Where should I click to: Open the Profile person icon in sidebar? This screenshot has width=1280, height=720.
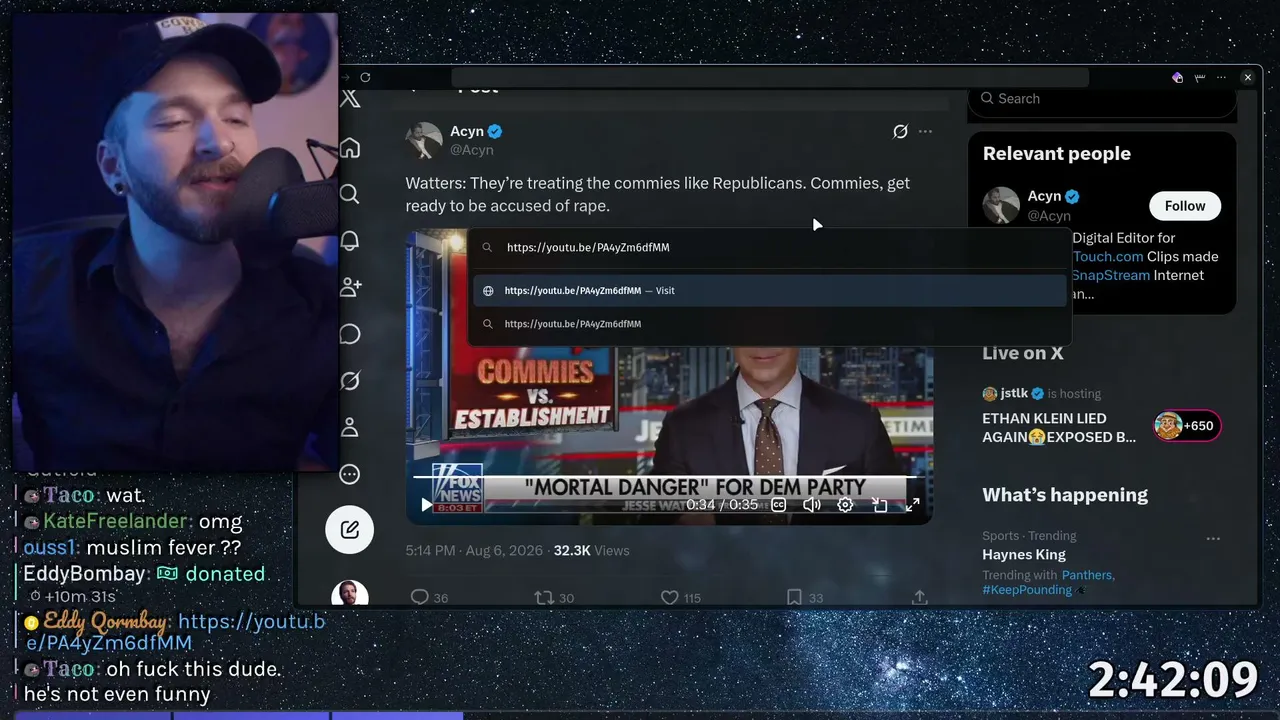pos(350,427)
